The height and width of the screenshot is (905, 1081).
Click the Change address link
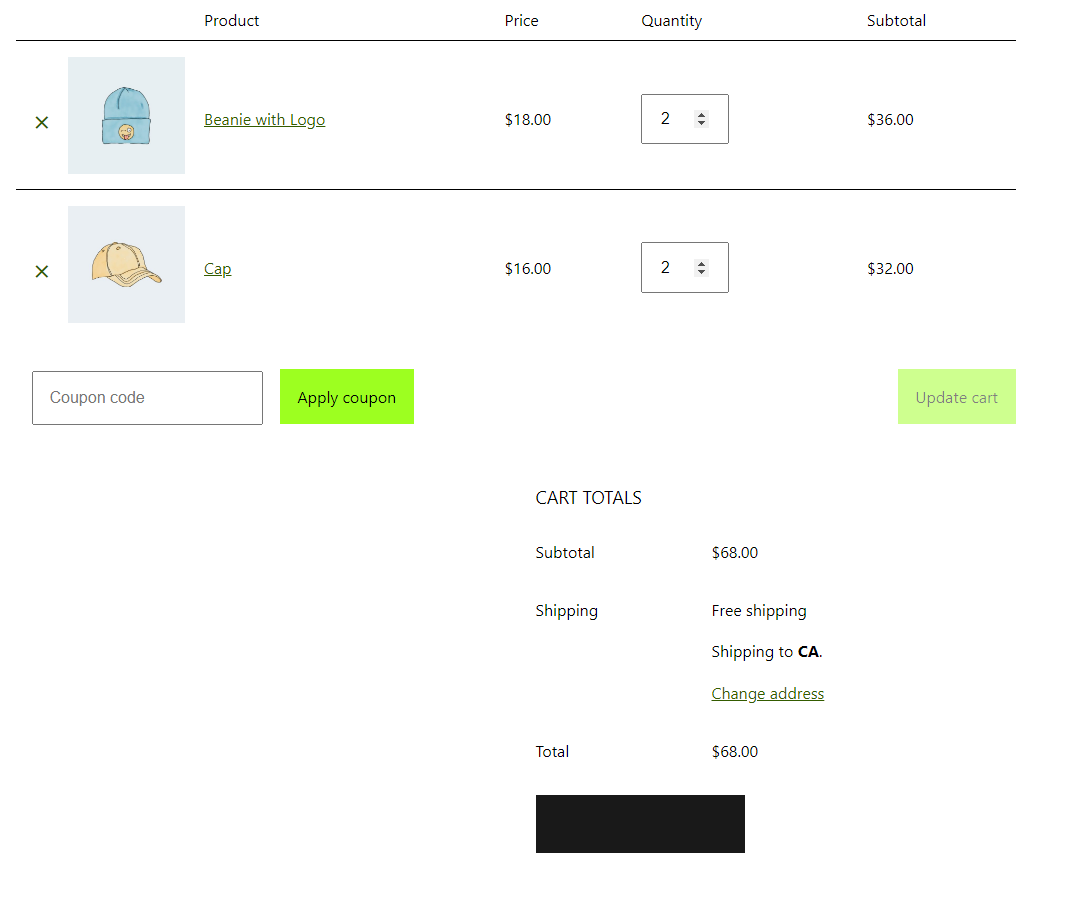pos(767,693)
